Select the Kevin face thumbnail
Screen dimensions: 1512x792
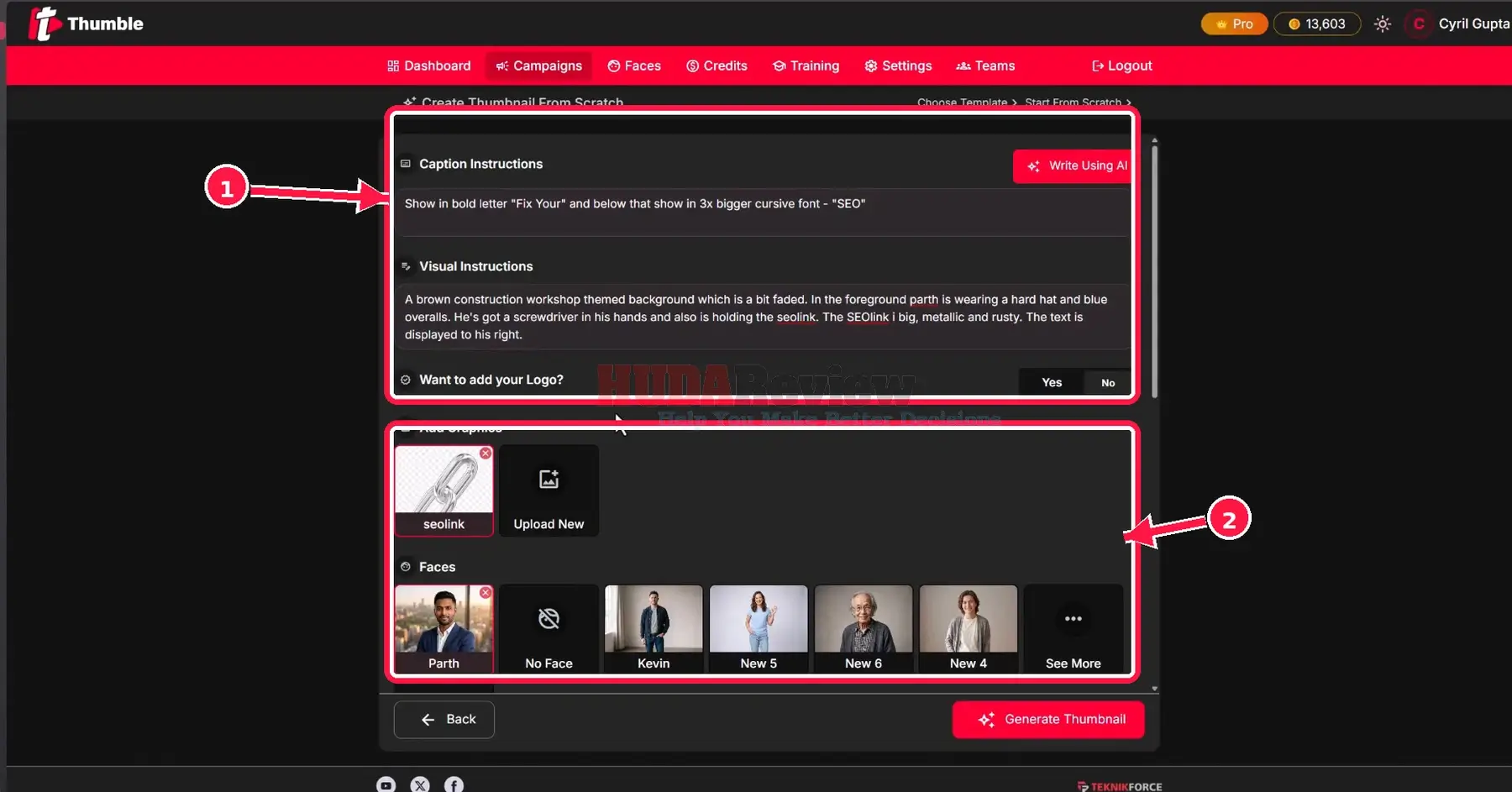pyautogui.click(x=654, y=628)
